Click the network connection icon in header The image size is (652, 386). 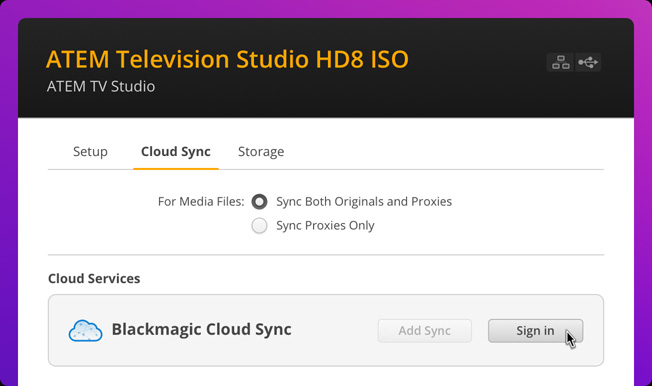[x=560, y=62]
